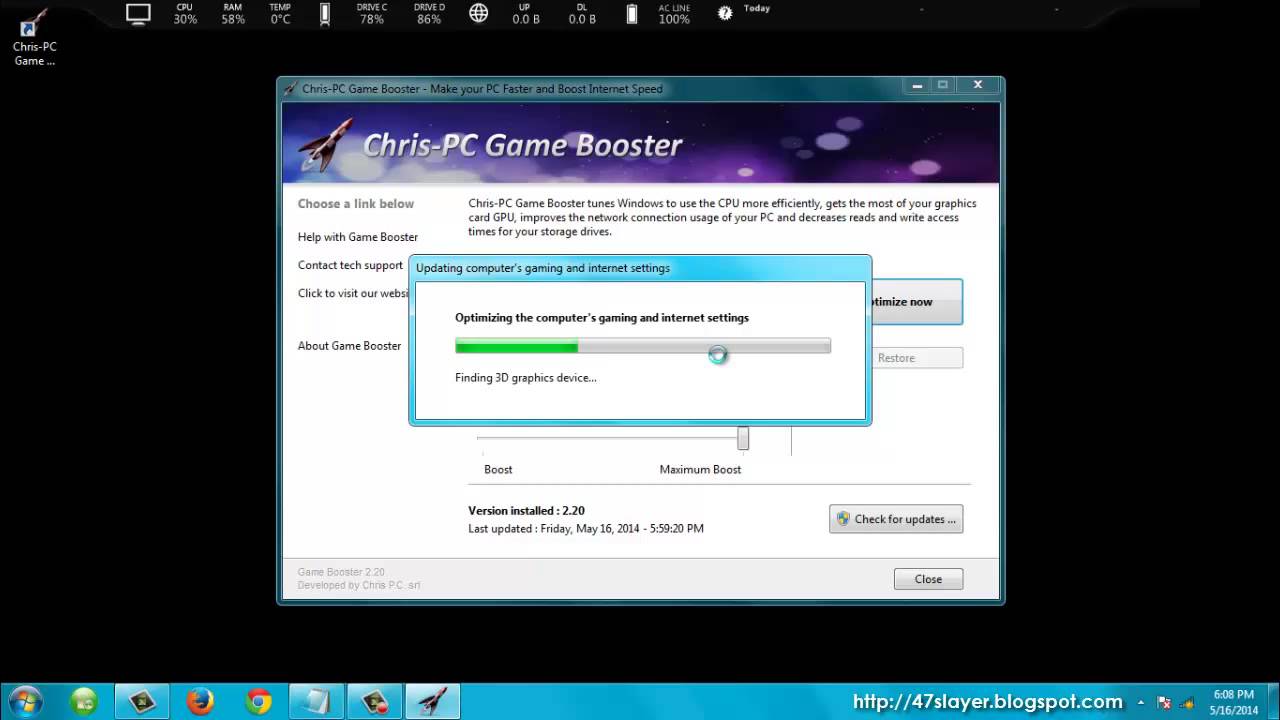1280x720 pixels.
Task: Click the Last updated date text
Action: point(586,529)
